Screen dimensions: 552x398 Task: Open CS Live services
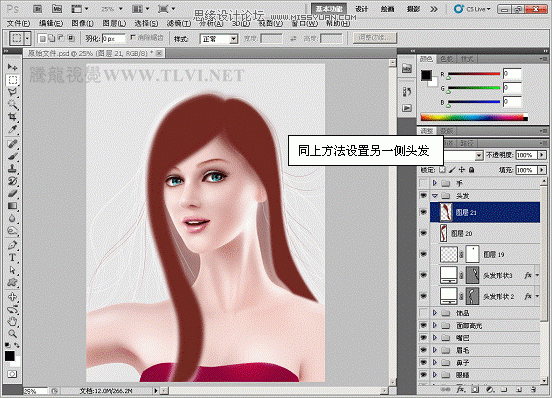coord(472,9)
